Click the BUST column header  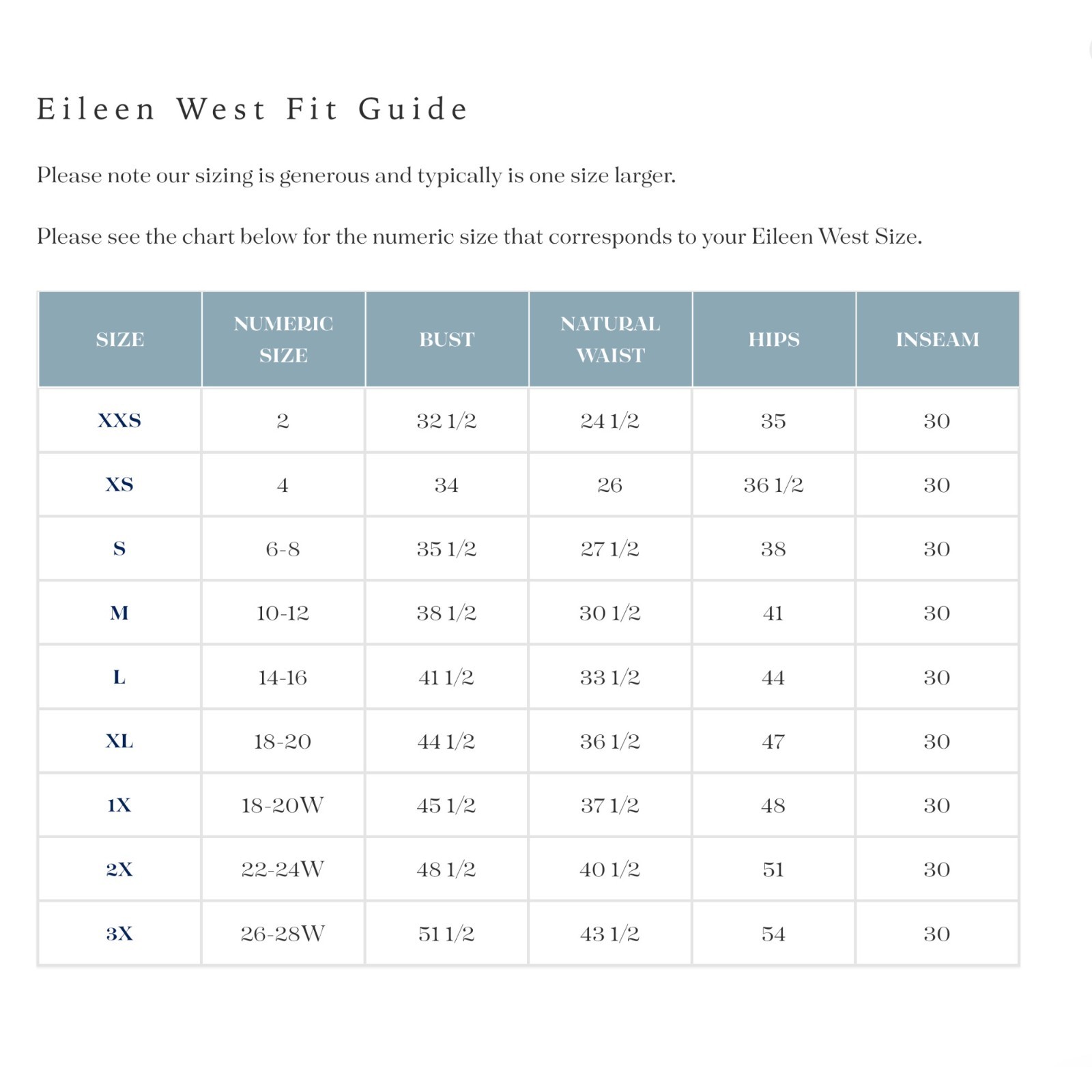[447, 339]
